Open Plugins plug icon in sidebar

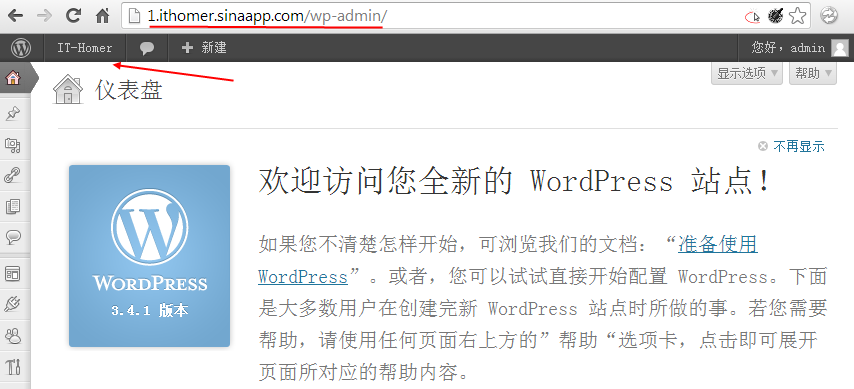click(x=13, y=305)
